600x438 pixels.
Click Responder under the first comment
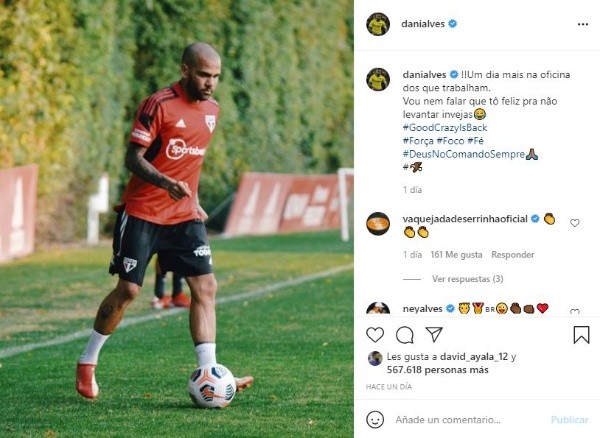512,254
